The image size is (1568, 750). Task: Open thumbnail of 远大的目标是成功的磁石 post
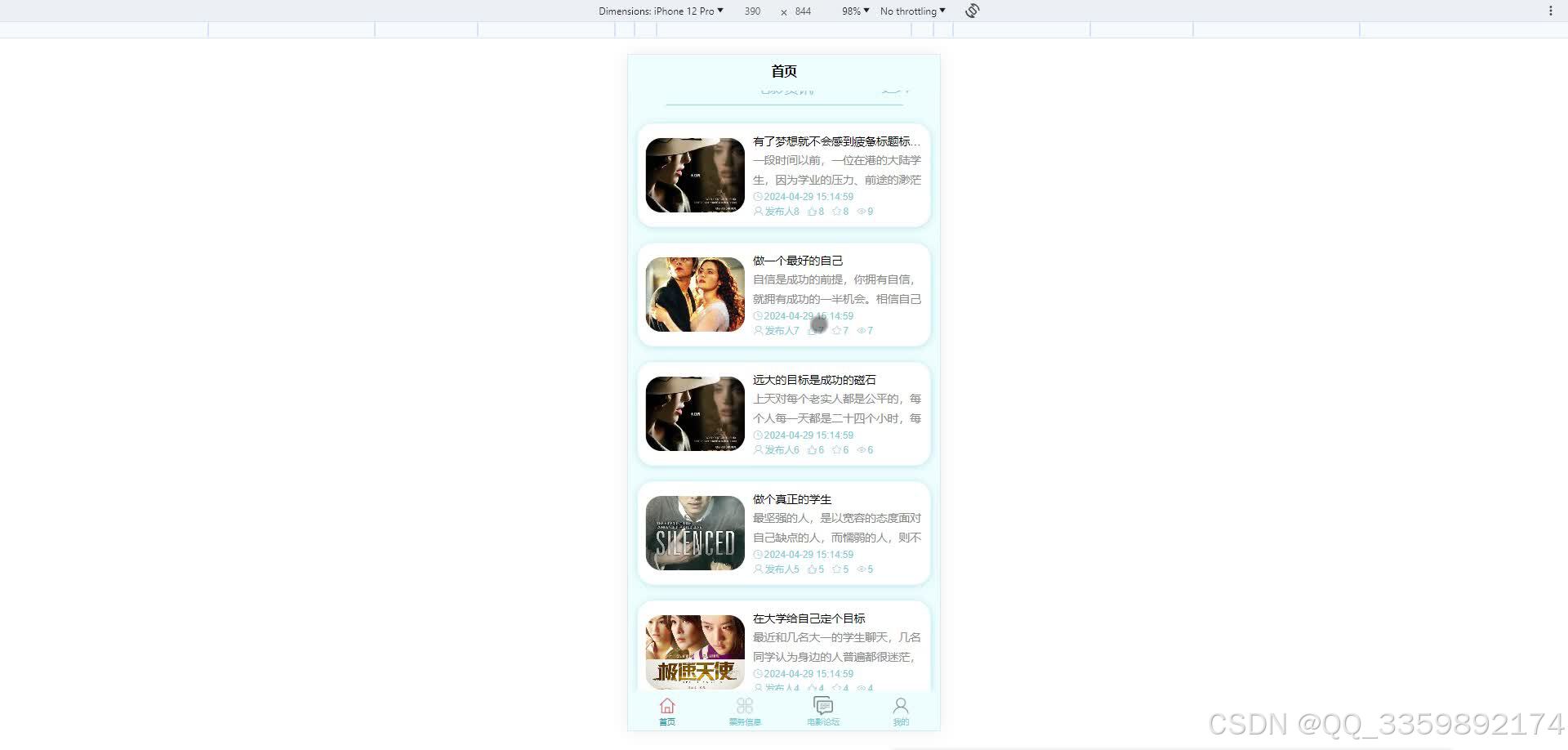695,414
